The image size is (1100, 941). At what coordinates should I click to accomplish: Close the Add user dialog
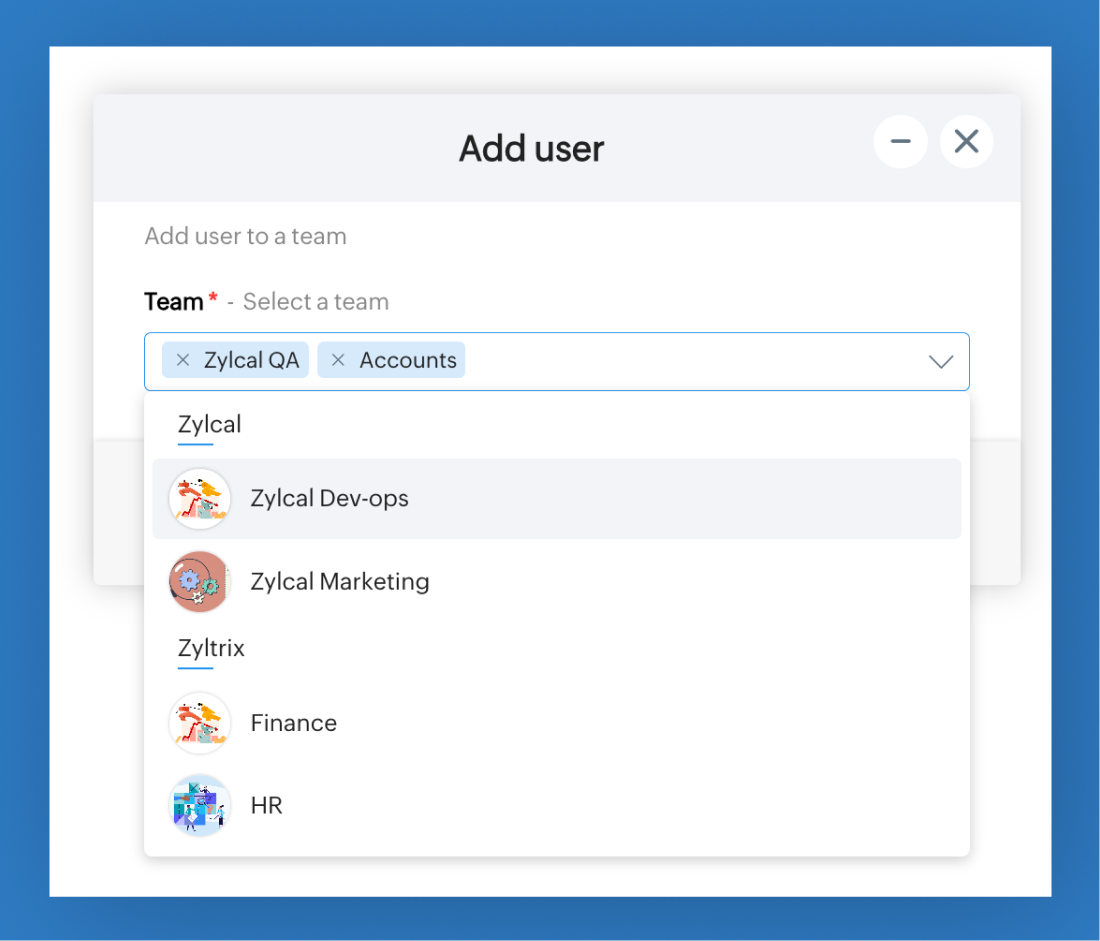(966, 142)
